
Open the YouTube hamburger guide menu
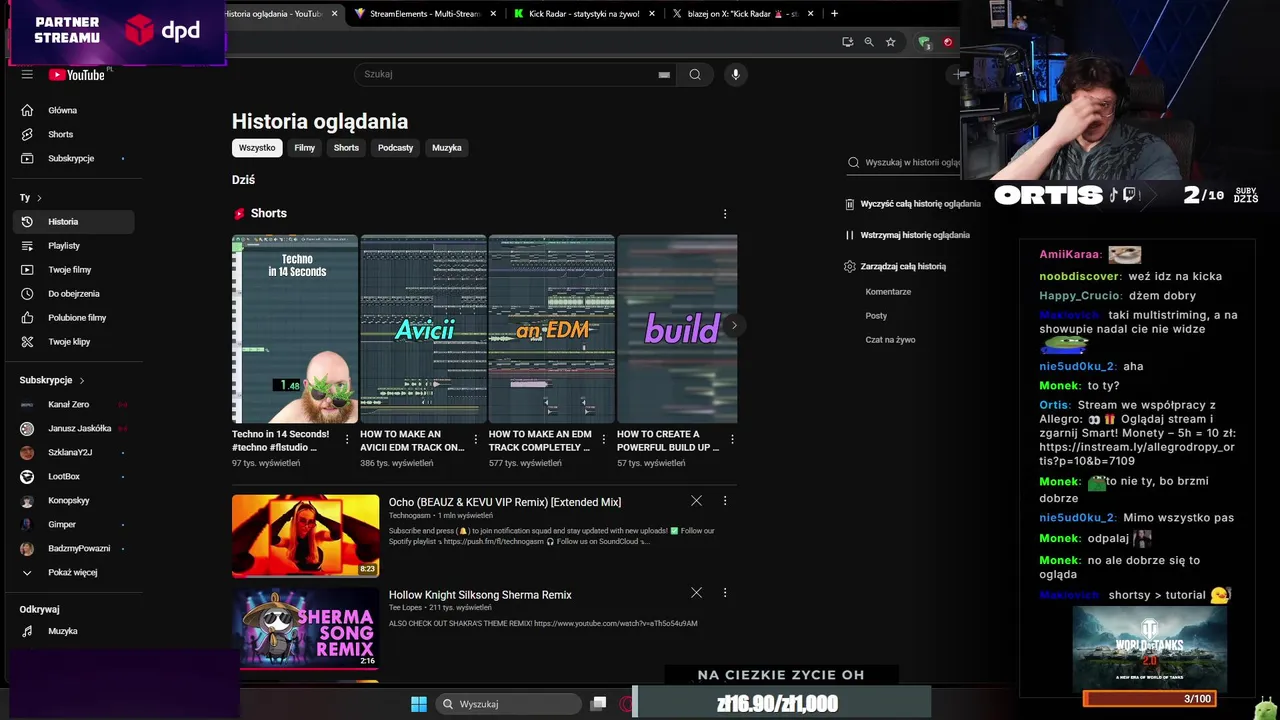pos(27,74)
